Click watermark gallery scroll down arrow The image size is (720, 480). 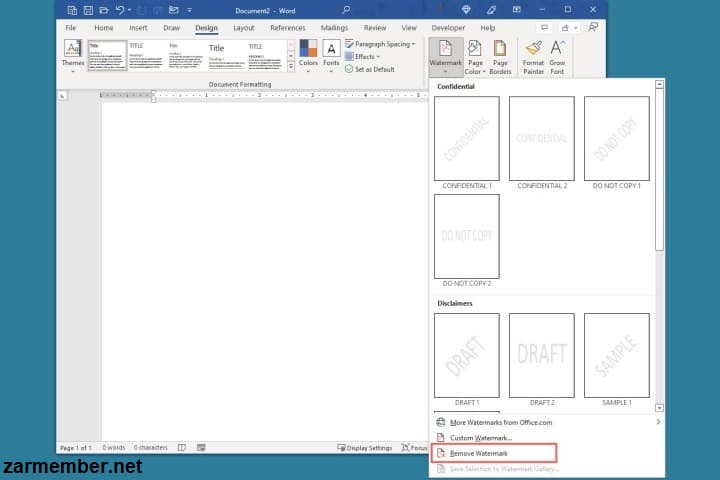tap(659, 408)
